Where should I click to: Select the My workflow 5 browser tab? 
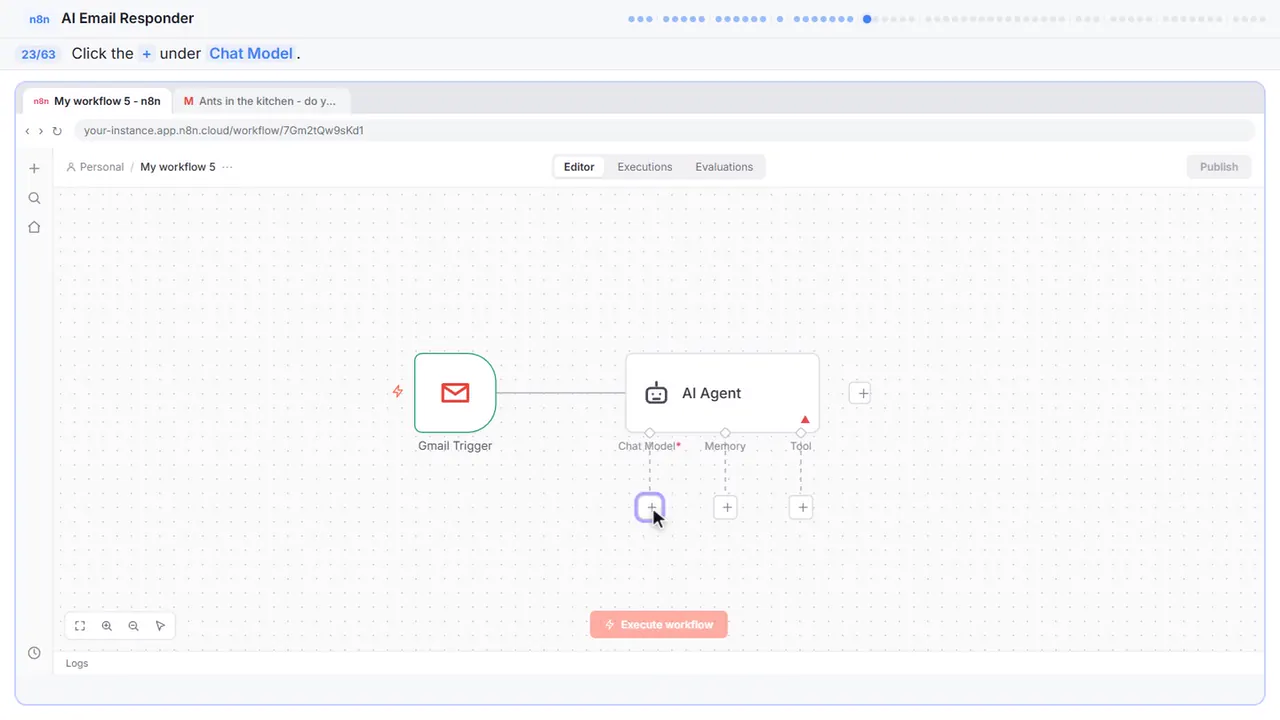coord(97,101)
